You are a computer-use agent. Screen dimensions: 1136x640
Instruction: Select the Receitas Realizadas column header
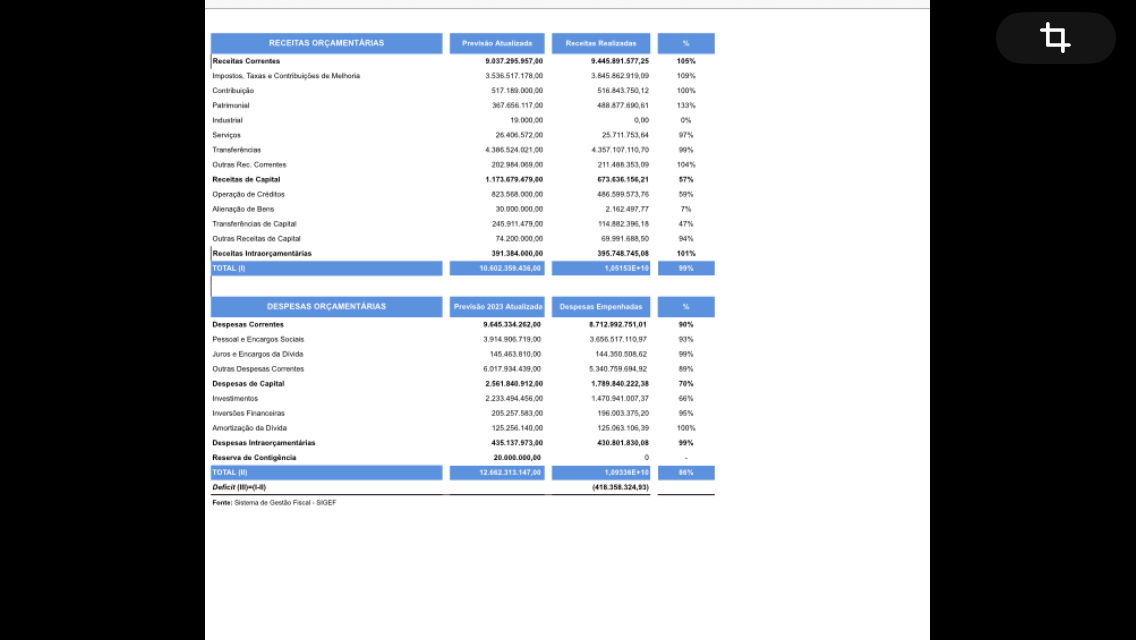(600, 43)
